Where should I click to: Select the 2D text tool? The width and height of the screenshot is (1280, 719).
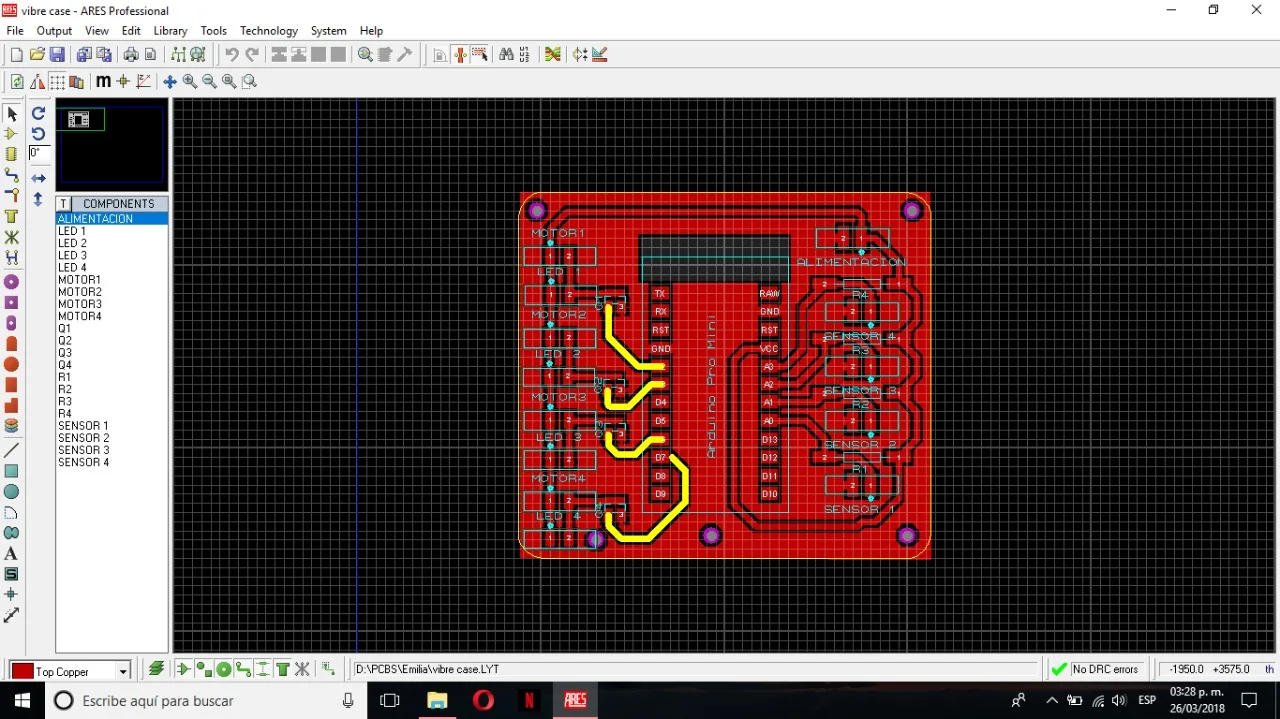[x=12, y=554]
